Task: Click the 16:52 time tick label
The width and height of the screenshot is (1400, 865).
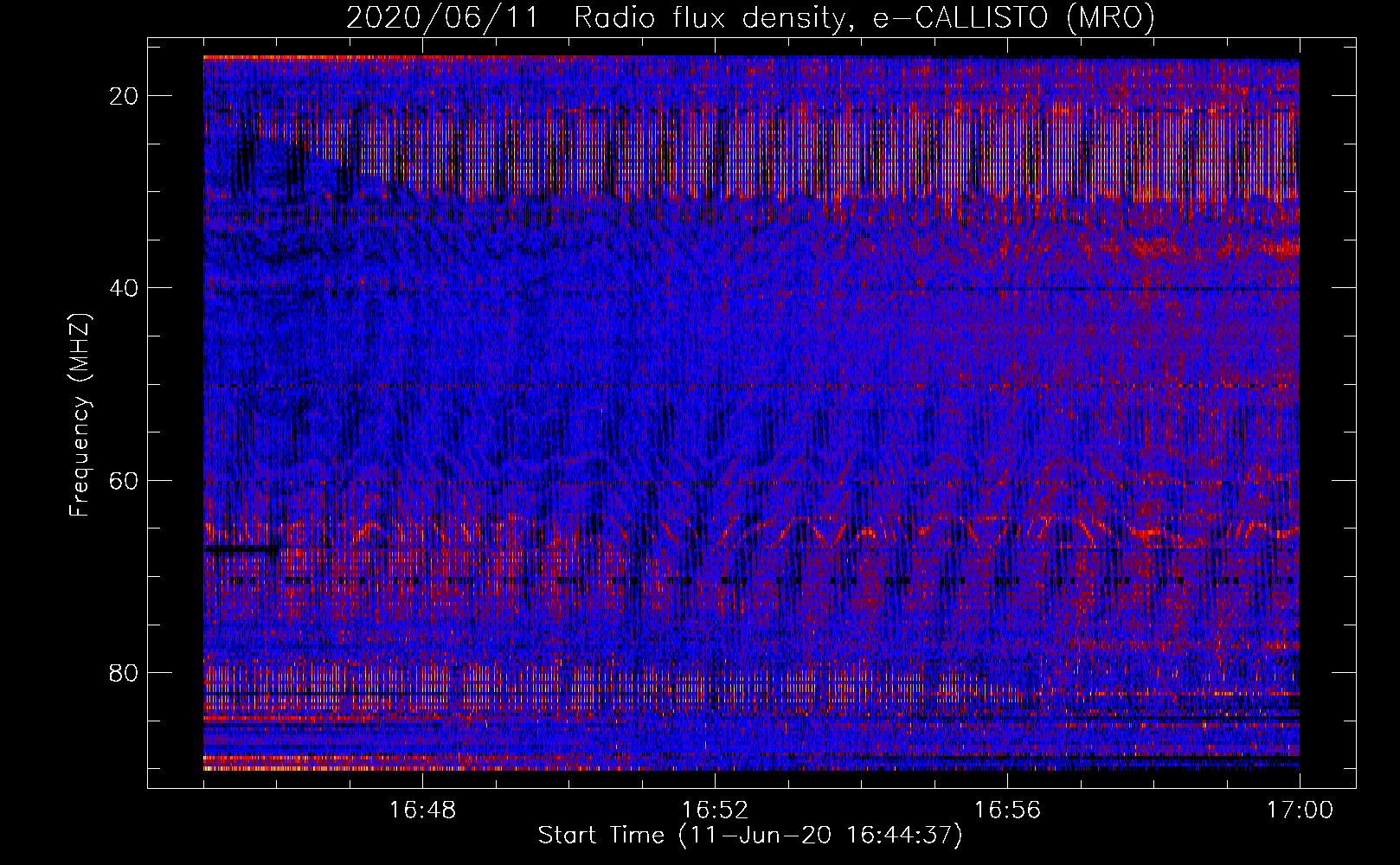Action: point(715,811)
